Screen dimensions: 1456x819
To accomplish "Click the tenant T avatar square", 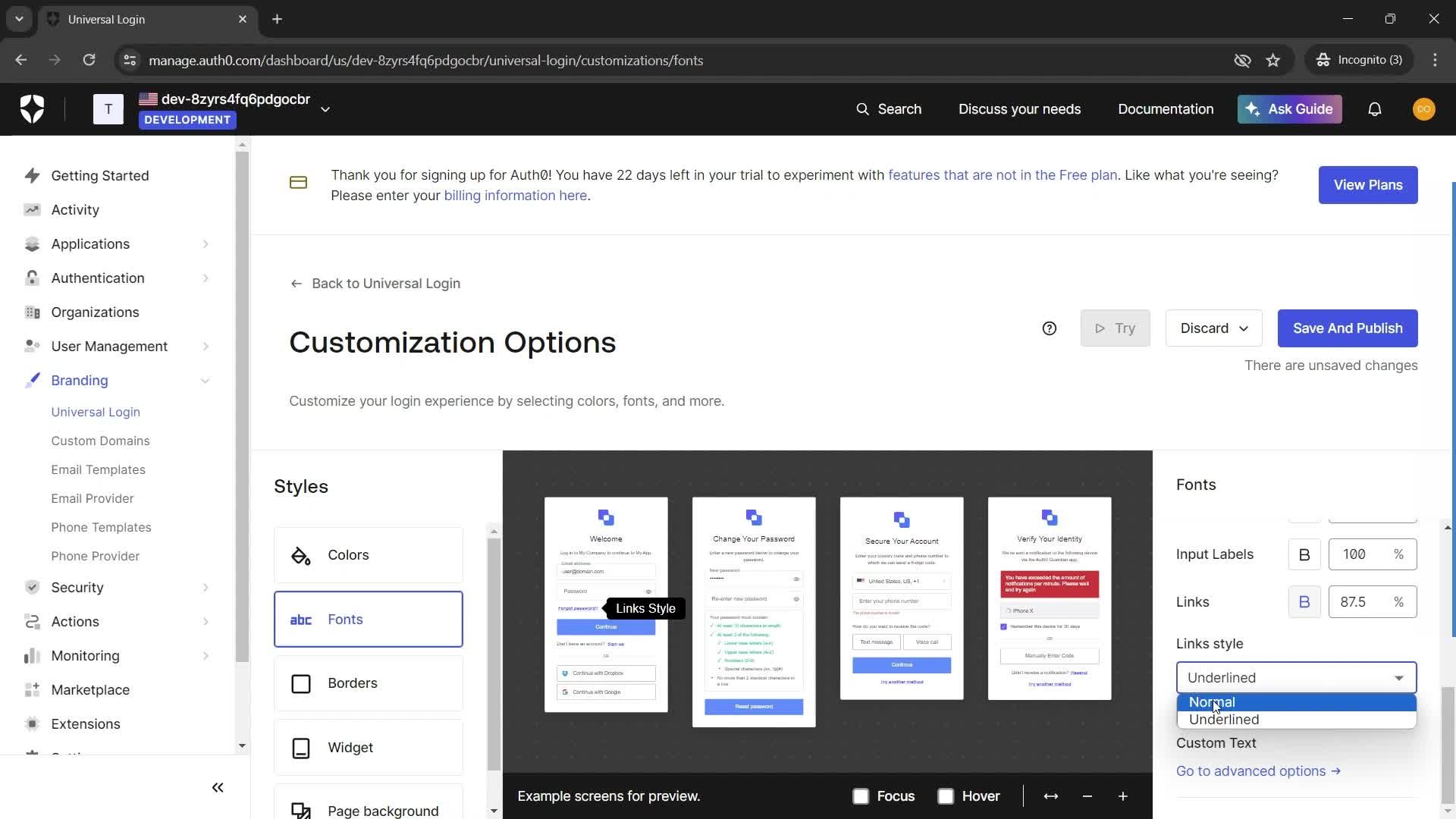I will [108, 109].
